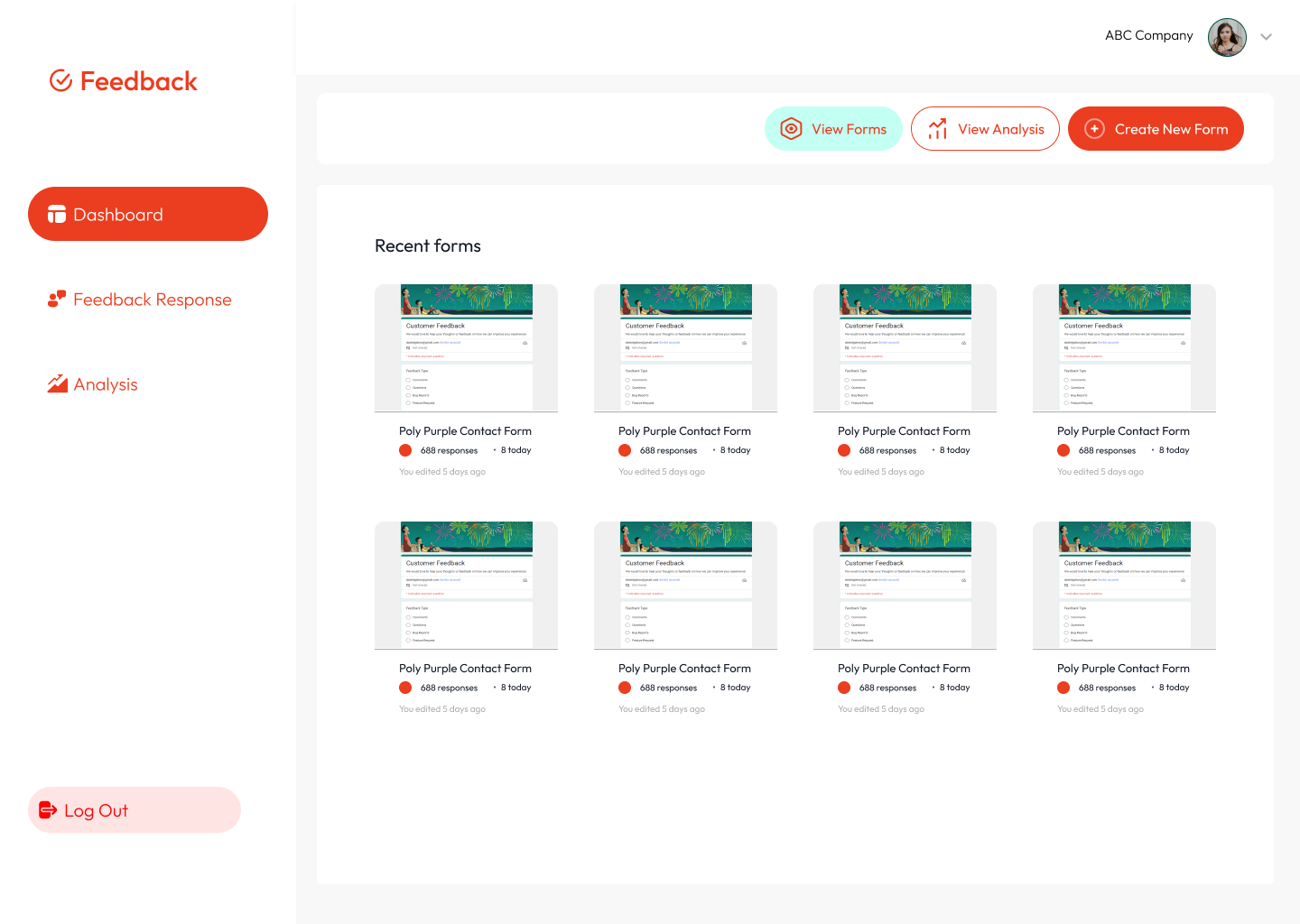Click "688 responses" on first top-row card

click(x=449, y=450)
